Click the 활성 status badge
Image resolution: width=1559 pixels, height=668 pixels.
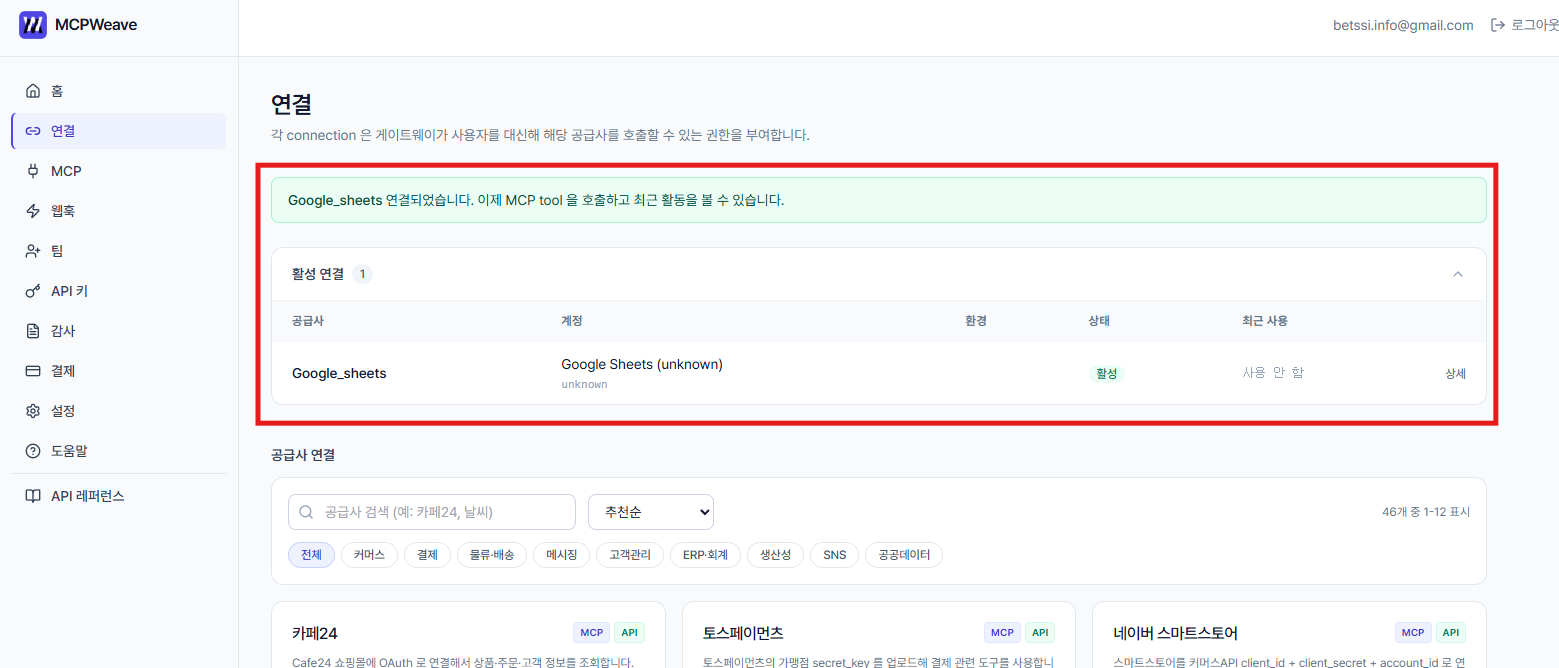coord(1106,373)
